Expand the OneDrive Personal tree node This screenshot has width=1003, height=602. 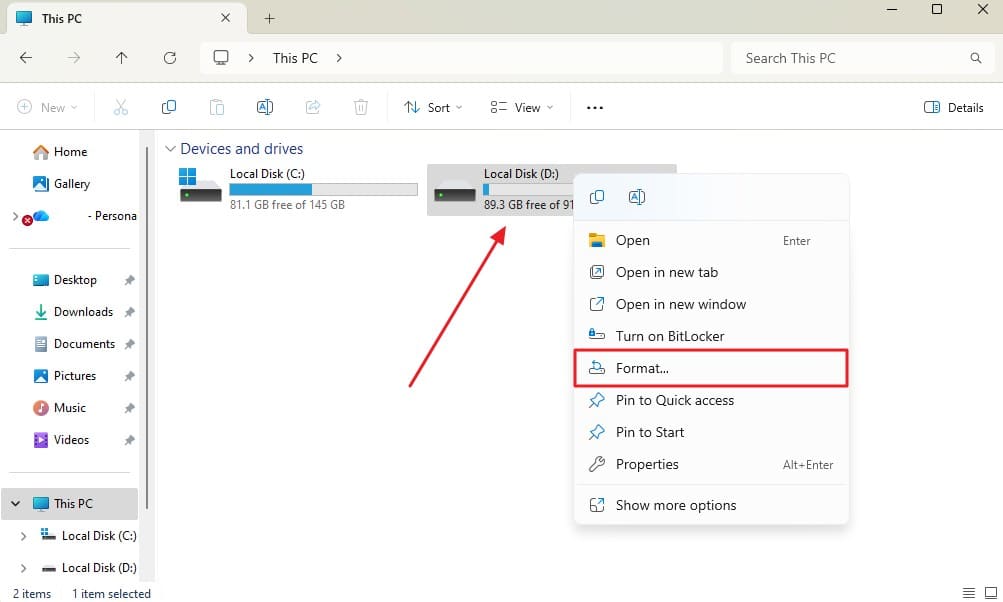[x=15, y=216]
